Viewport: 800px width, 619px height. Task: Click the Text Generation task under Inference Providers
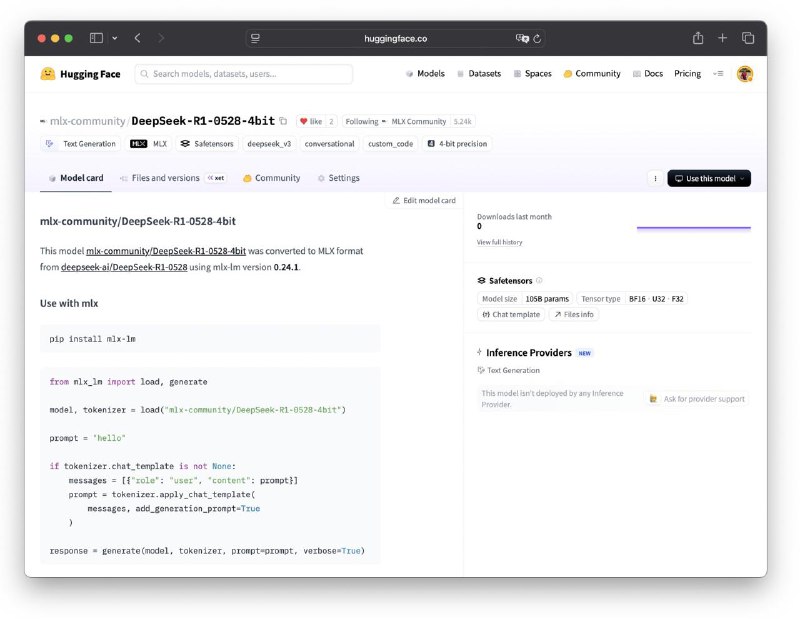pyautogui.click(x=508, y=370)
